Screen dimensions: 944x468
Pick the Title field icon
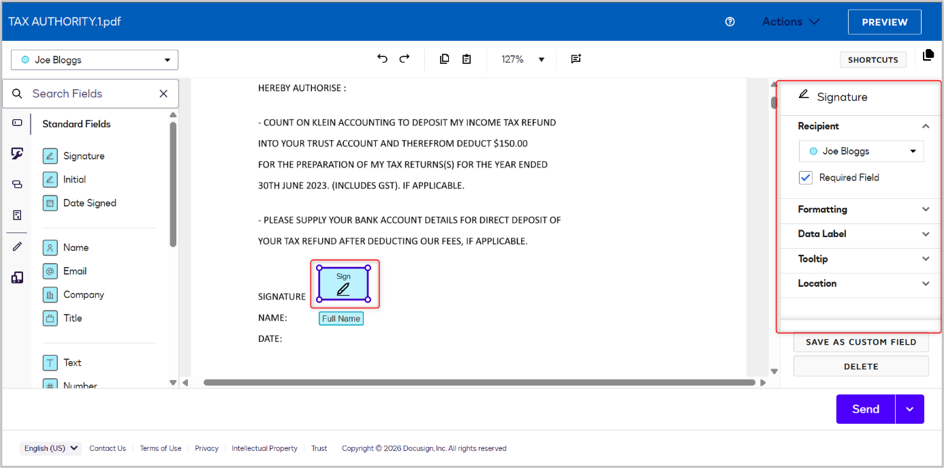(50, 318)
